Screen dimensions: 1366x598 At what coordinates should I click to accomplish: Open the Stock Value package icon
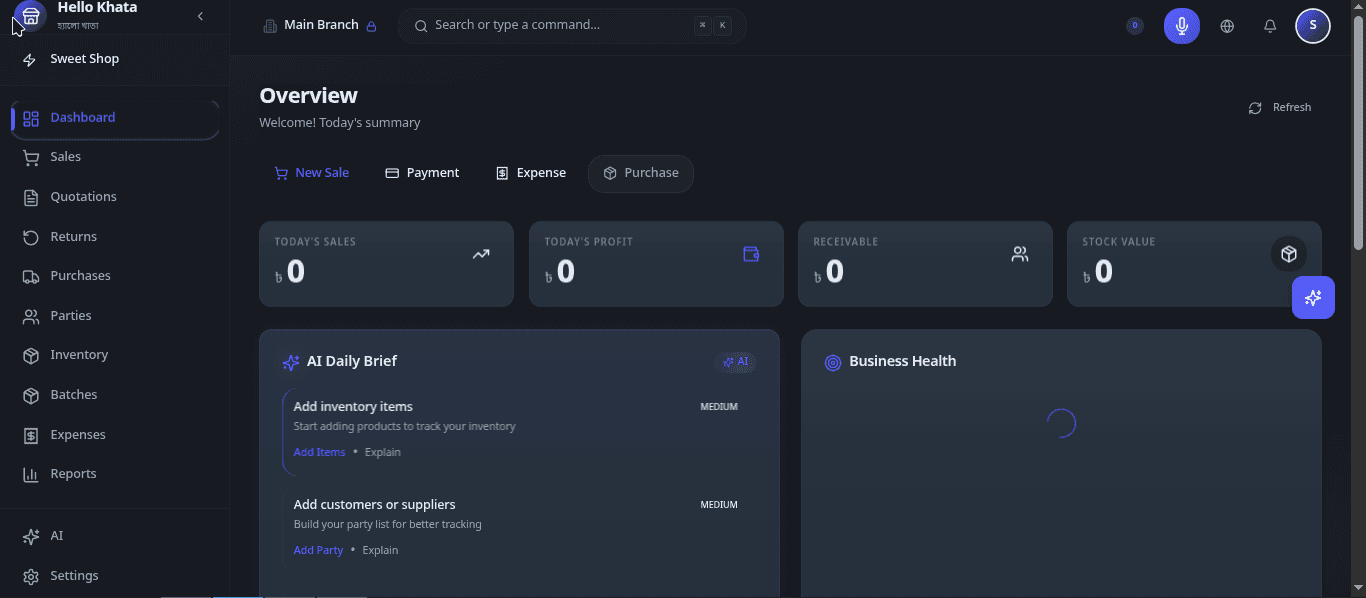pos(1288,254)
